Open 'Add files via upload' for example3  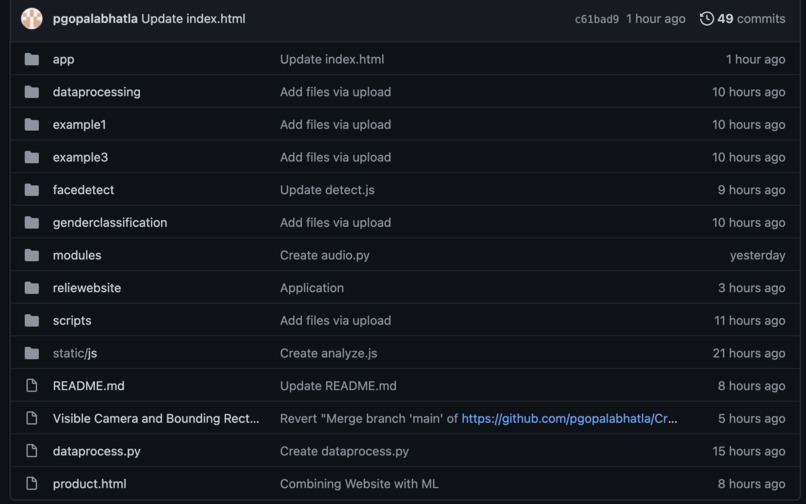point(335,157)
